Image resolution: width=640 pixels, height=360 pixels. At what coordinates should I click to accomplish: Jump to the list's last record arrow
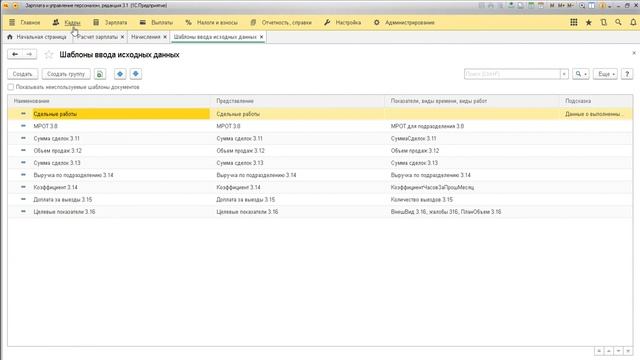(x=628, y=351)
